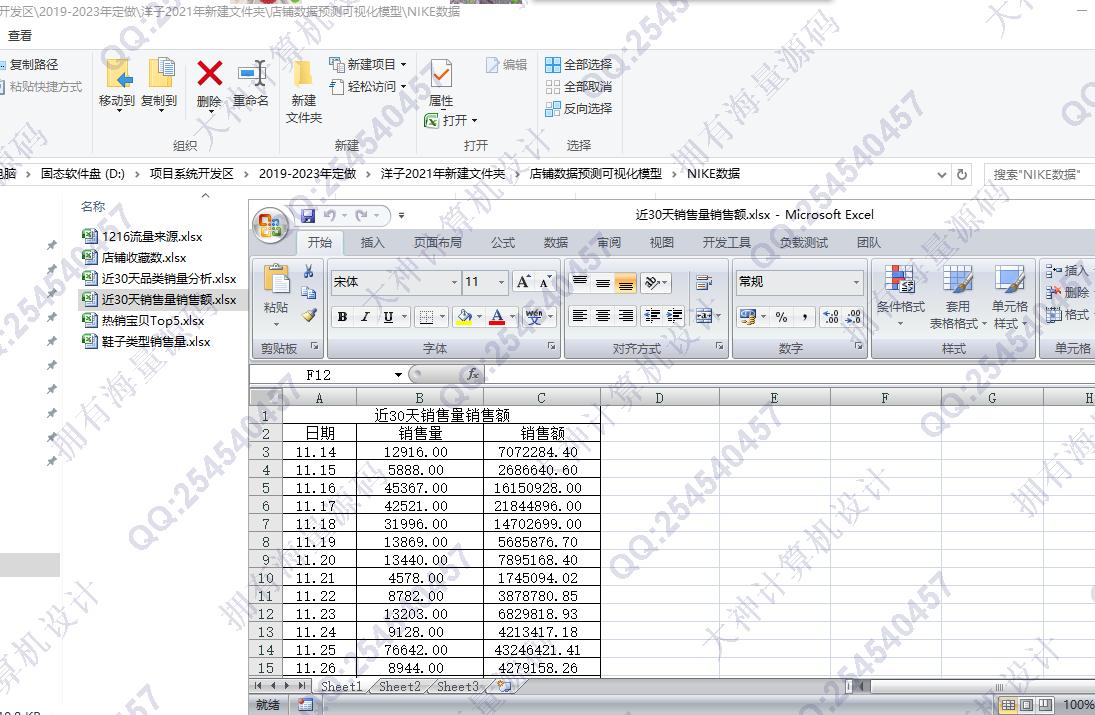The image size is (1095, 715).
Task: Switch to the 公式 ribbon tab
Action: click(x=503, y=242)
